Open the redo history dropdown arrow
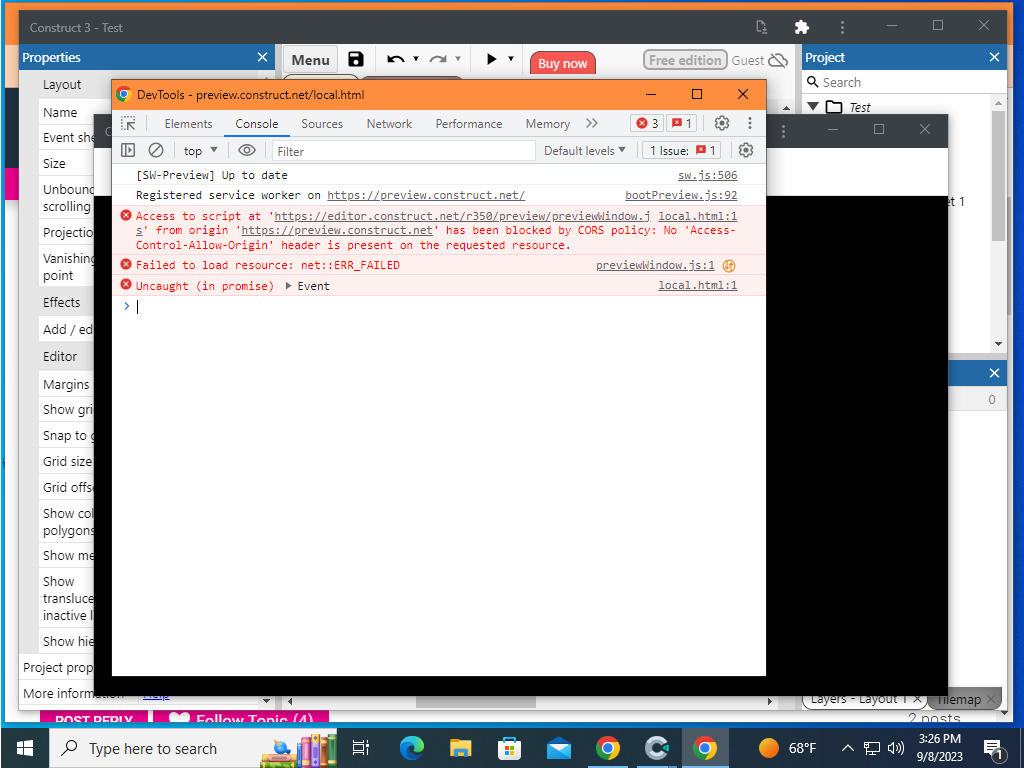 [458, 59]
